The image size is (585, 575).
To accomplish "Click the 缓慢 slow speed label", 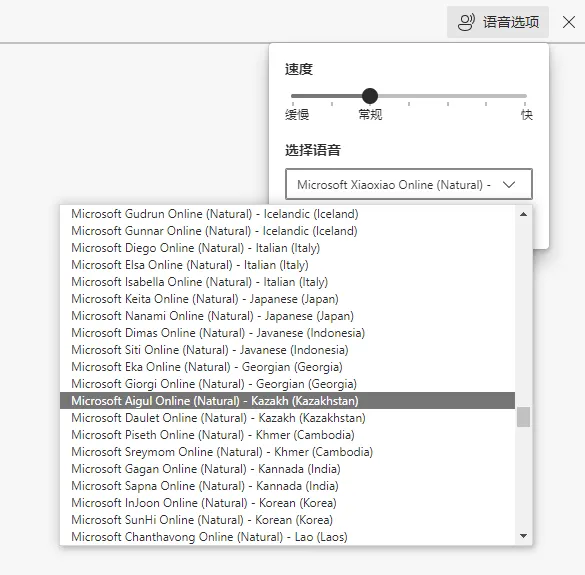I will tap(297, 115).
